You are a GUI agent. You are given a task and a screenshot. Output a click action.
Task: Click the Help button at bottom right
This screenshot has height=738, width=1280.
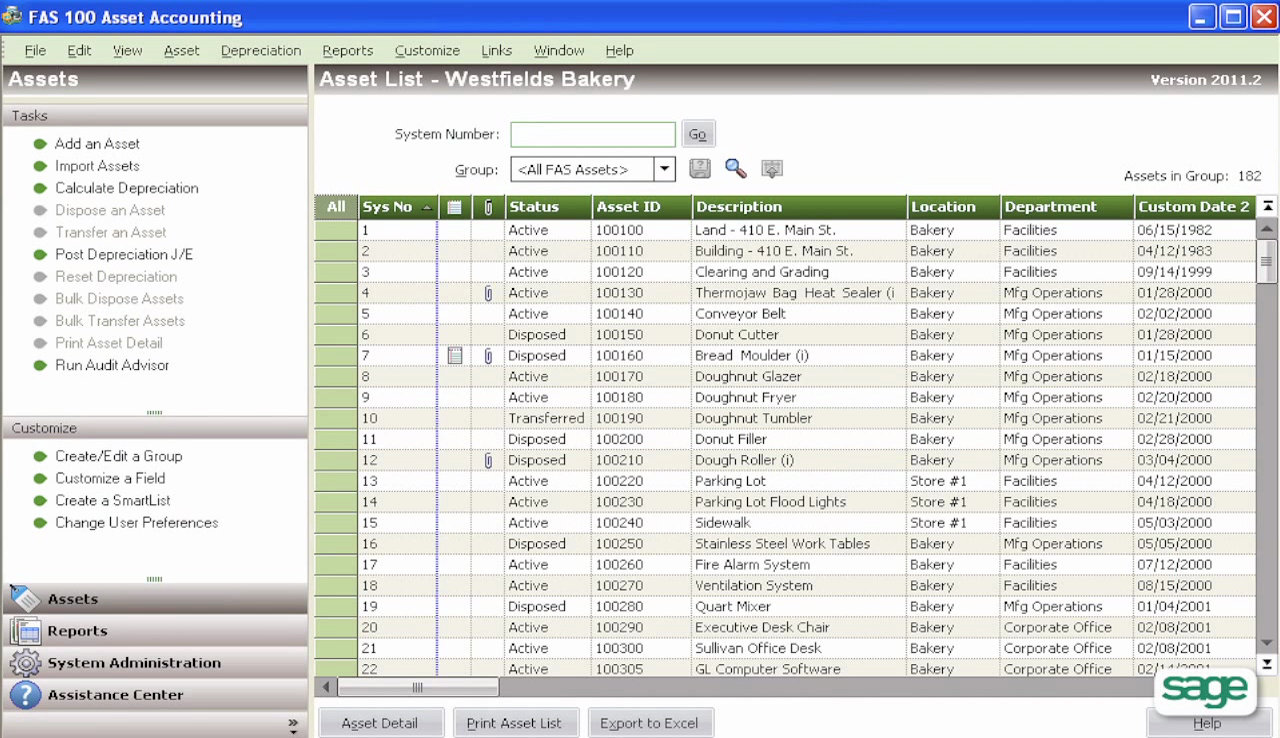tap(1207, 723)
